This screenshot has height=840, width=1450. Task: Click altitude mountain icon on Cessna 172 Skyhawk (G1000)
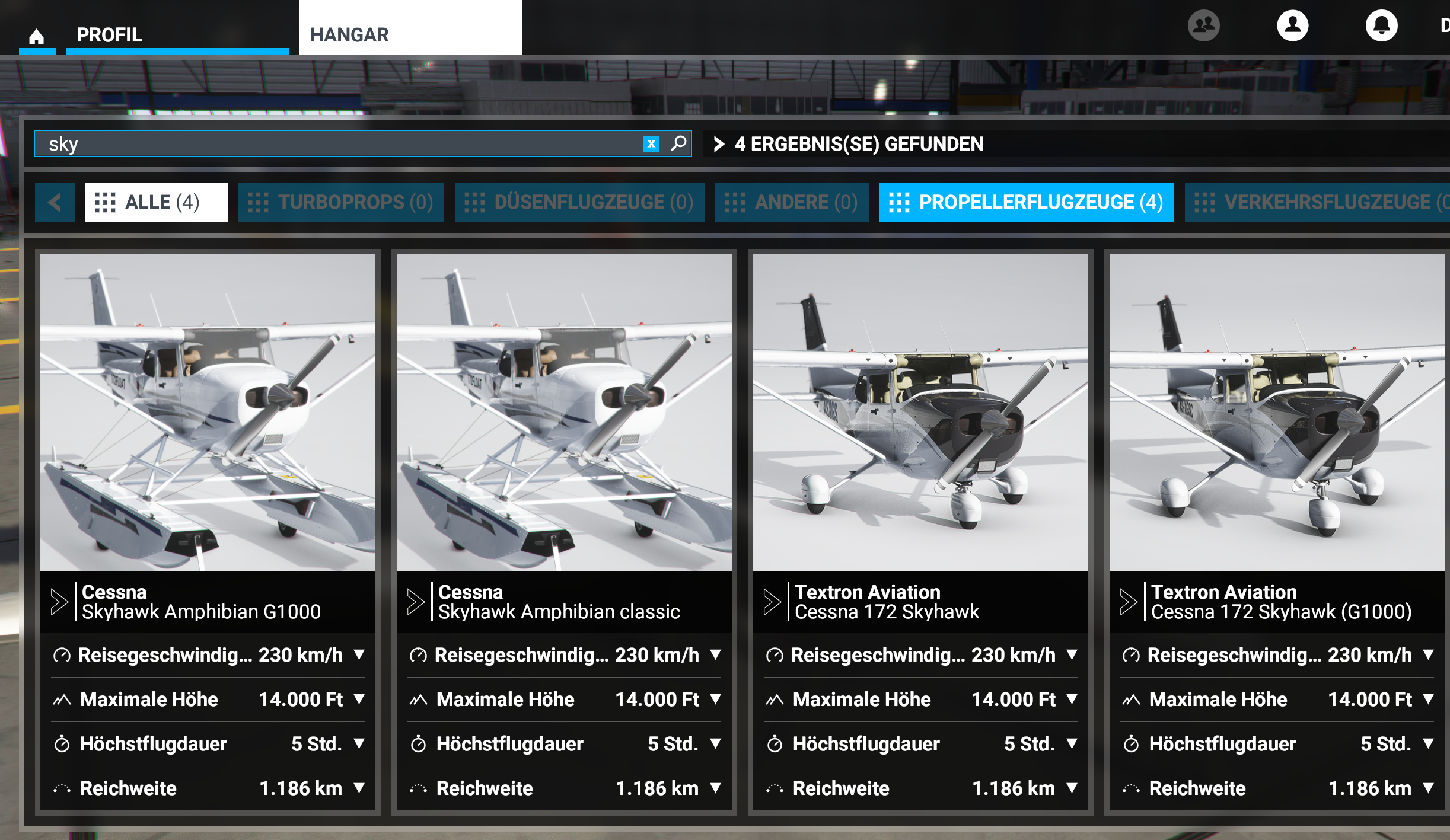click(x=1131, y=700)
